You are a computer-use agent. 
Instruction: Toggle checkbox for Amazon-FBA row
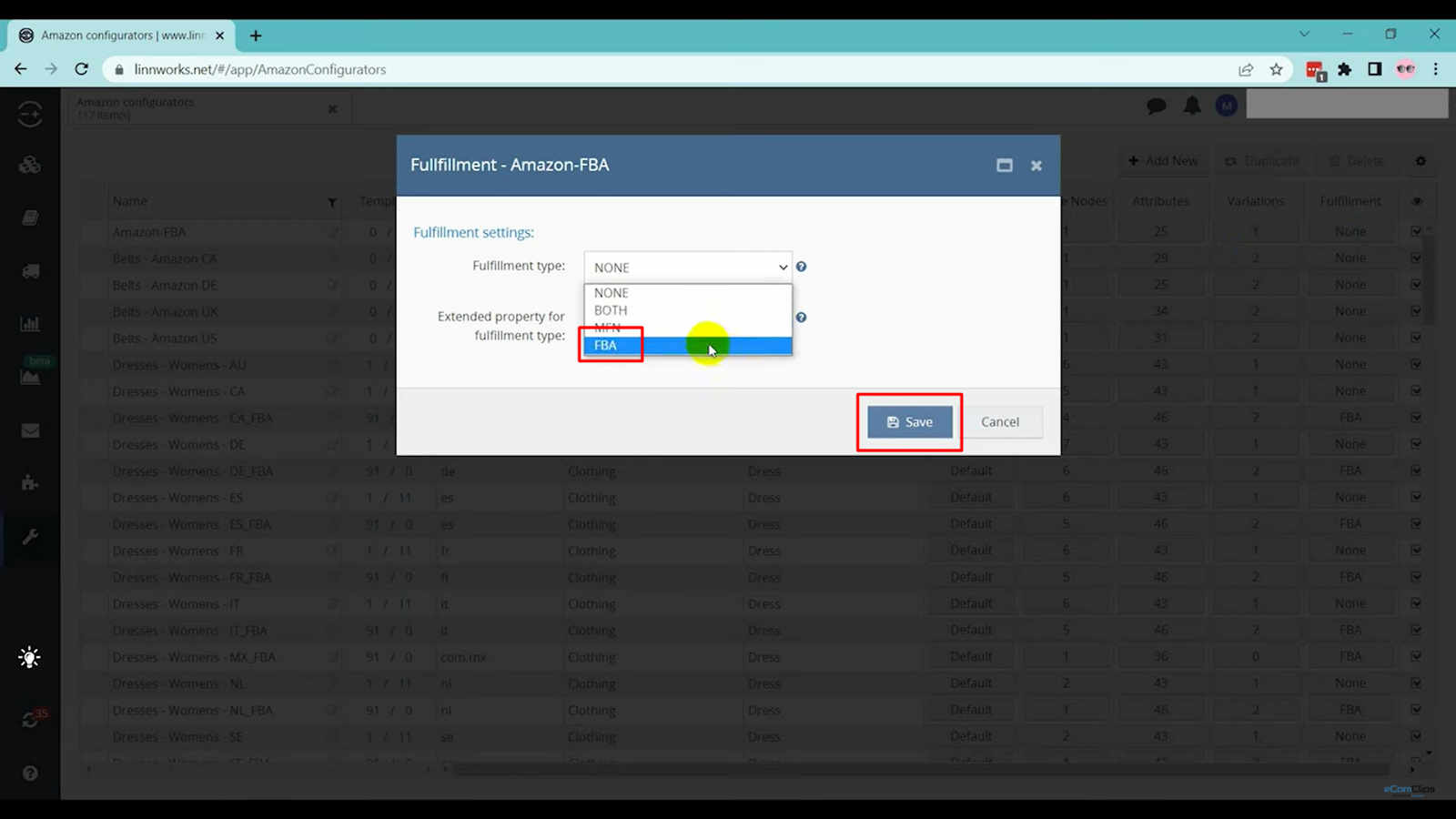click(x=1417, y=232)
